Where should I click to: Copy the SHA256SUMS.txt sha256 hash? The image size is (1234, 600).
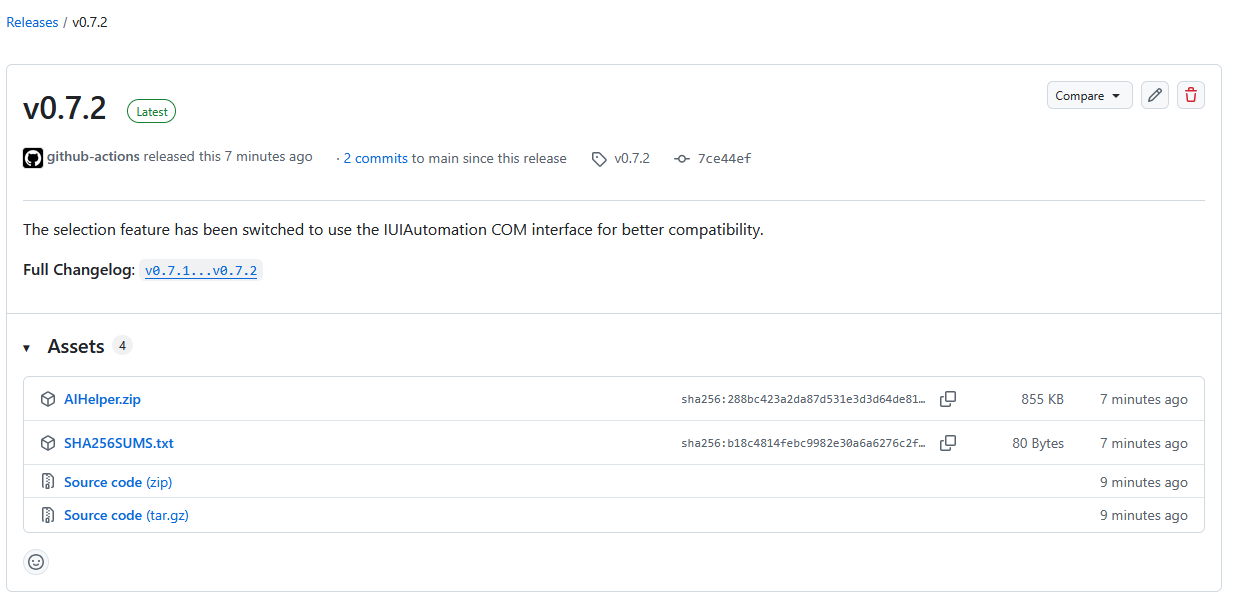[948, 443]
